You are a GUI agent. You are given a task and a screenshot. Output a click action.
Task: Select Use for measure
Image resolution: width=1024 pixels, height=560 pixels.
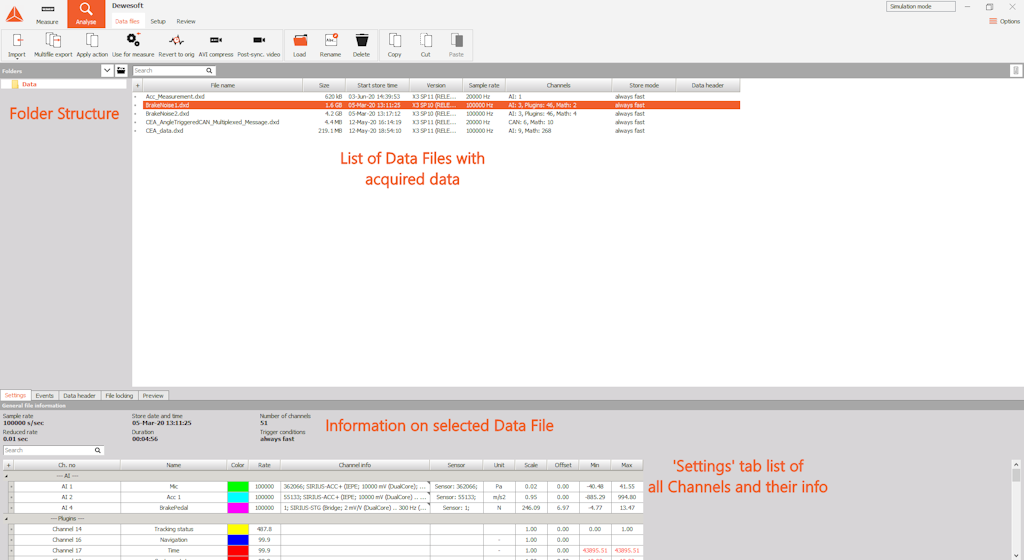[x=133, y=45]
